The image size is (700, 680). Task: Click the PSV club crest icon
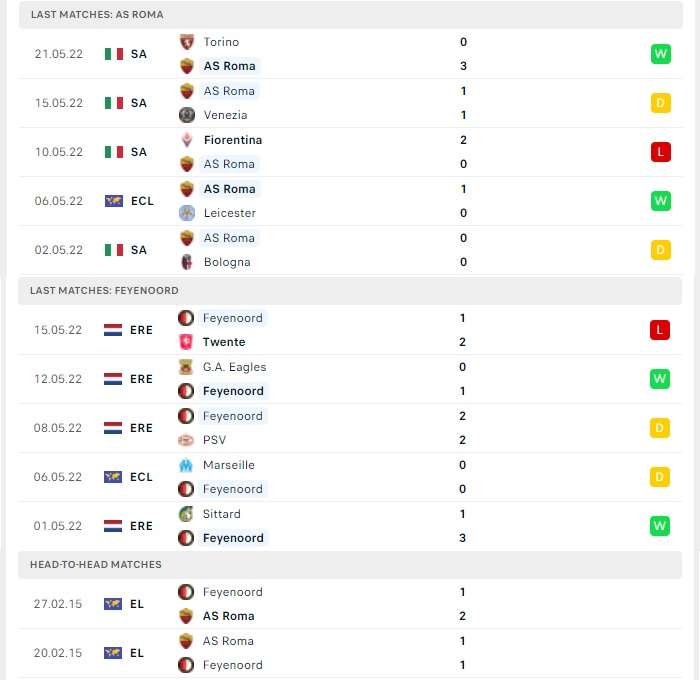tap(186, 440)
